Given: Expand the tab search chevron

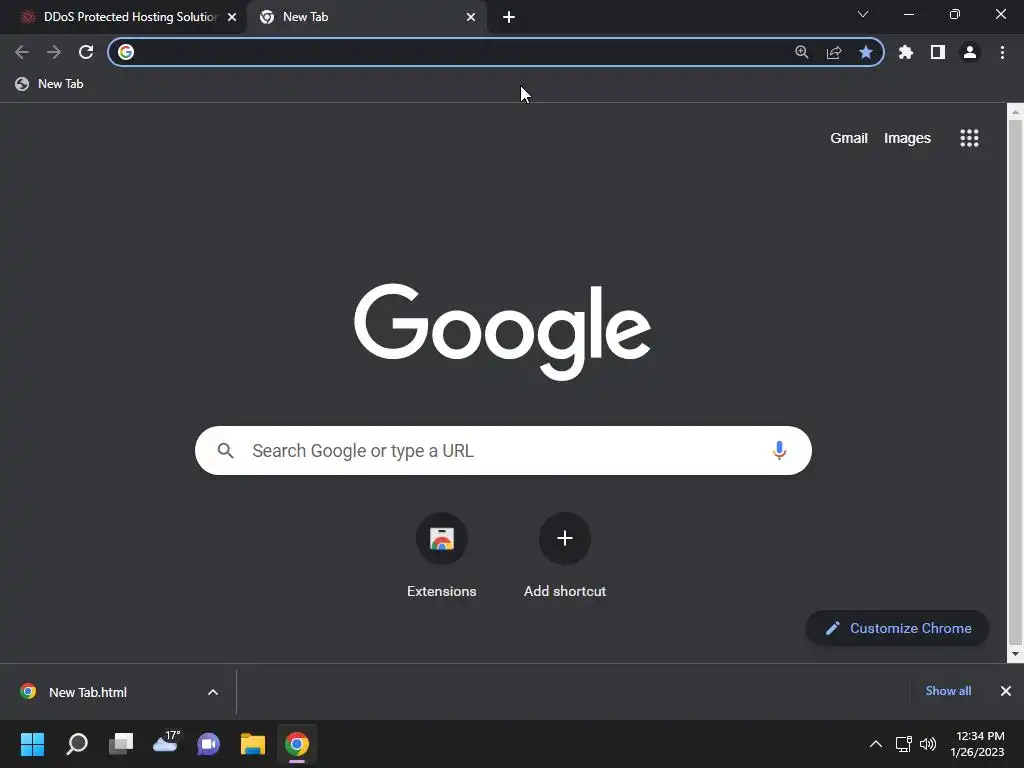Looking at the screenshot, I should [x=863, y=14].
